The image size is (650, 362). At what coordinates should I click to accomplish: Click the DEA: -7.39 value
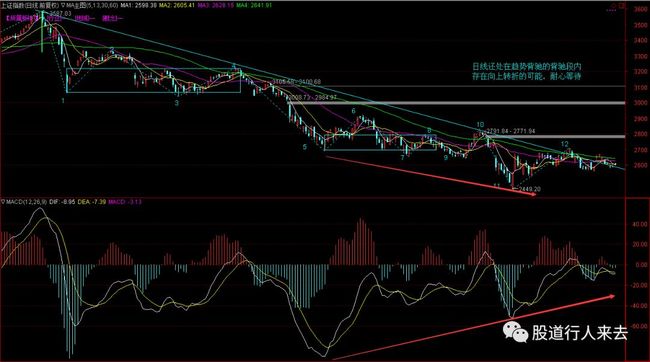(92, 202)
